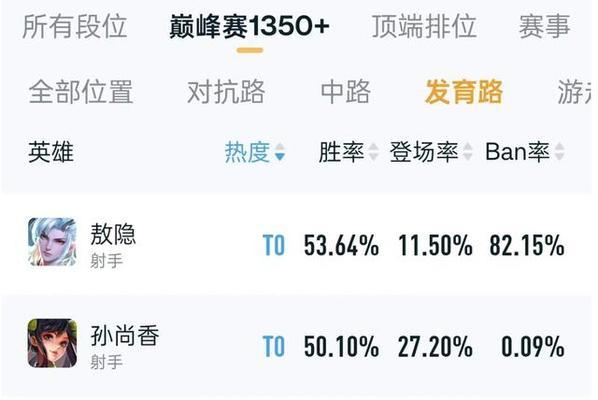Click 孙尚香 hero name
The image size is (598, 400).
125,335
